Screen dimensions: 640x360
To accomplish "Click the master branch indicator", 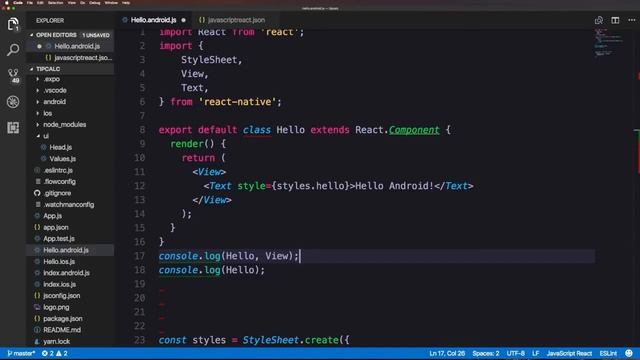I will tap(21, 353).
